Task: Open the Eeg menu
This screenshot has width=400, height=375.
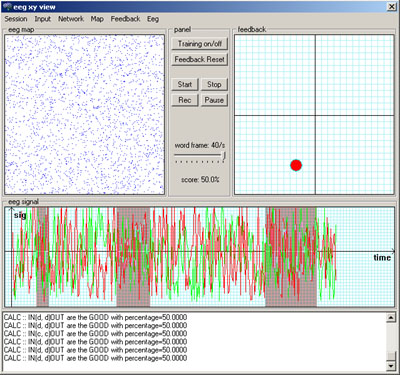Action: [x=153, y=19]
